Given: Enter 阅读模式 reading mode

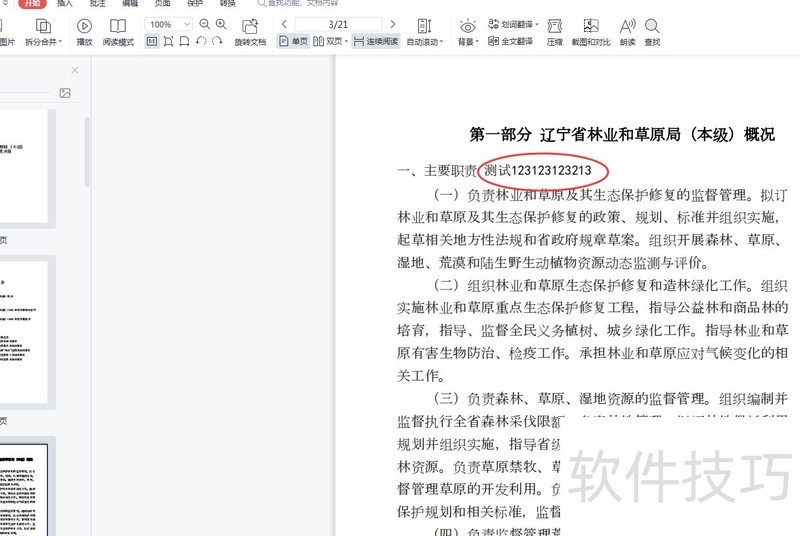Looking at the screenshot, I should [x=118, y=32].
